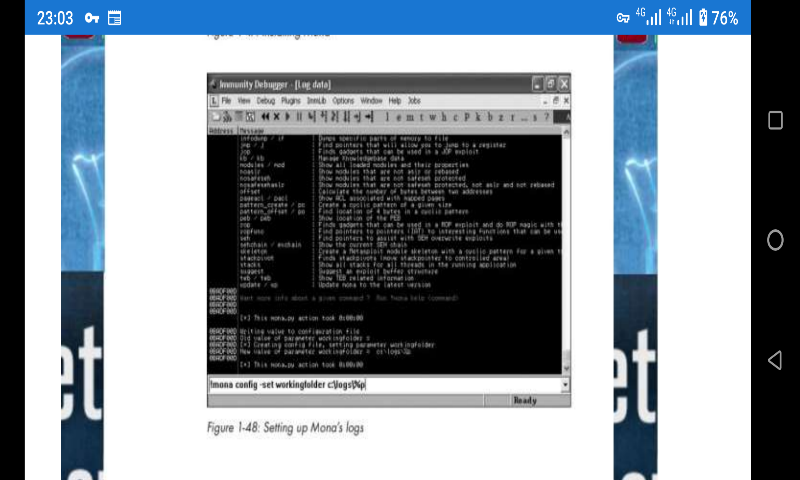This screenshot has height=480, width=800.
Task: Tap the Android back triangle button
Action: [x=775, y=360]
